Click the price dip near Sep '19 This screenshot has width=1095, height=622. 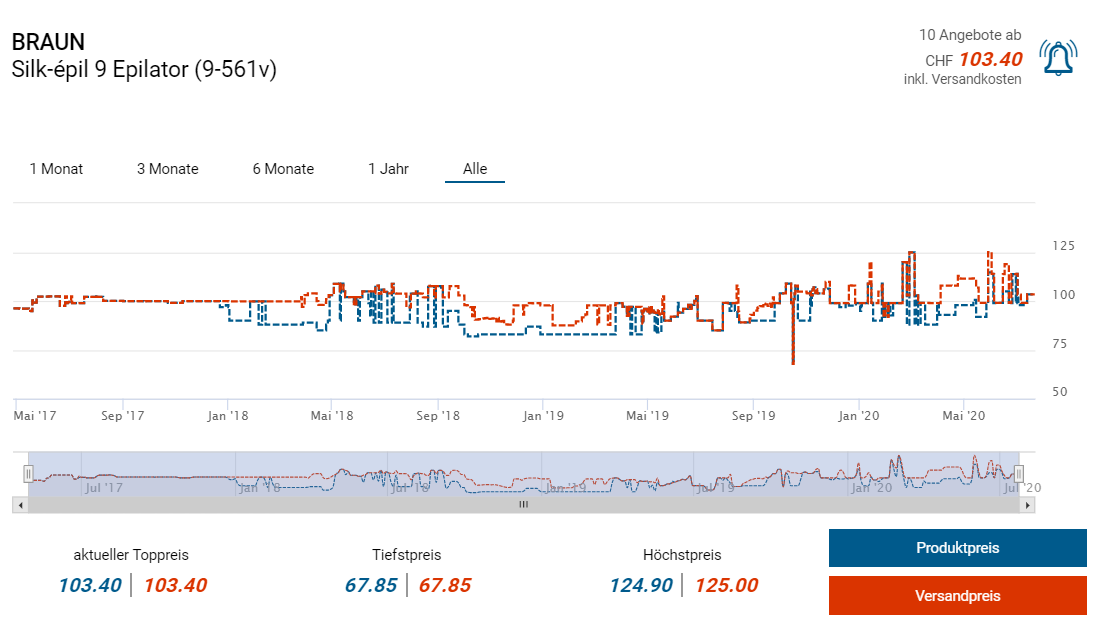793,360
